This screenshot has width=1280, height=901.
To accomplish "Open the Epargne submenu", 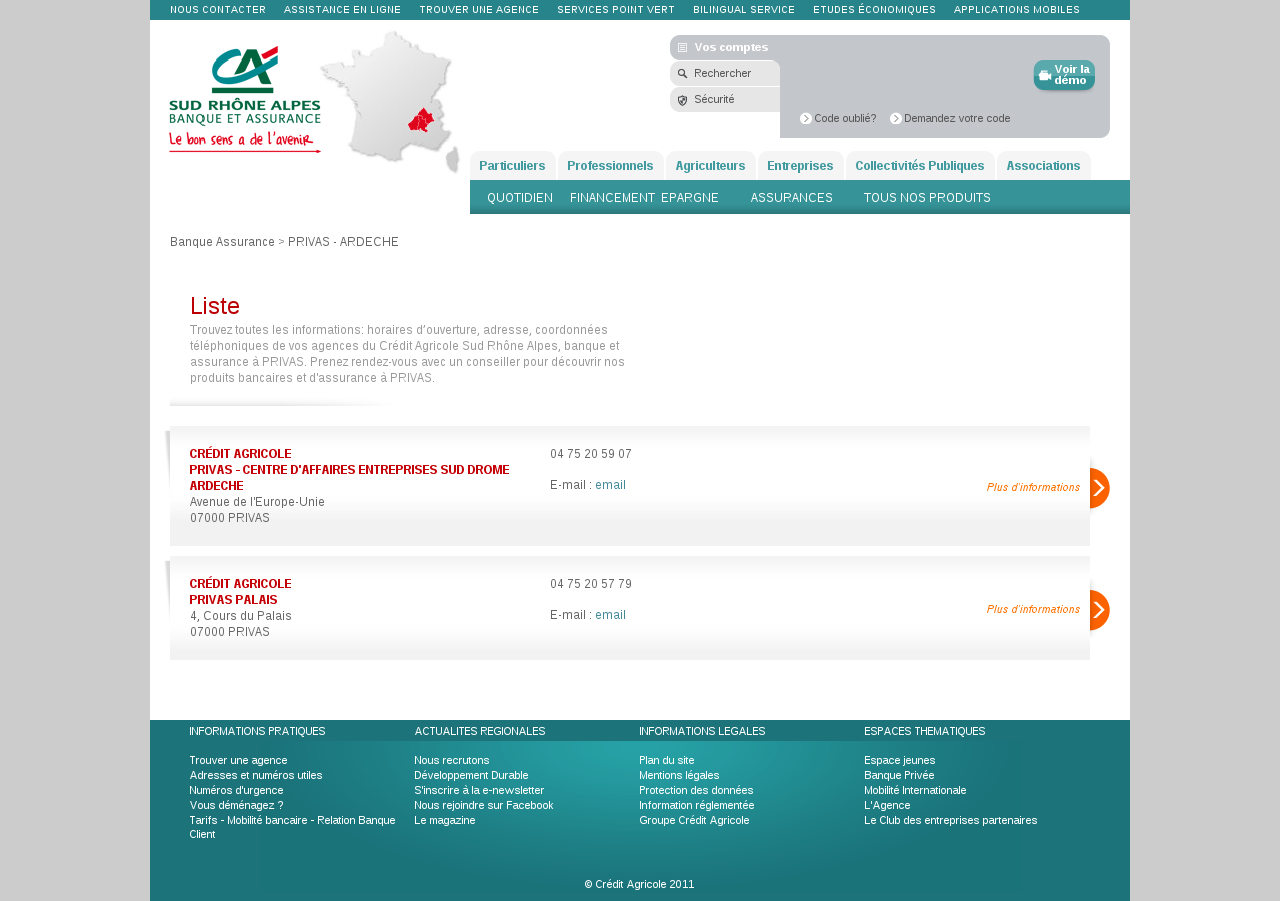I will (x=690, y=198).
